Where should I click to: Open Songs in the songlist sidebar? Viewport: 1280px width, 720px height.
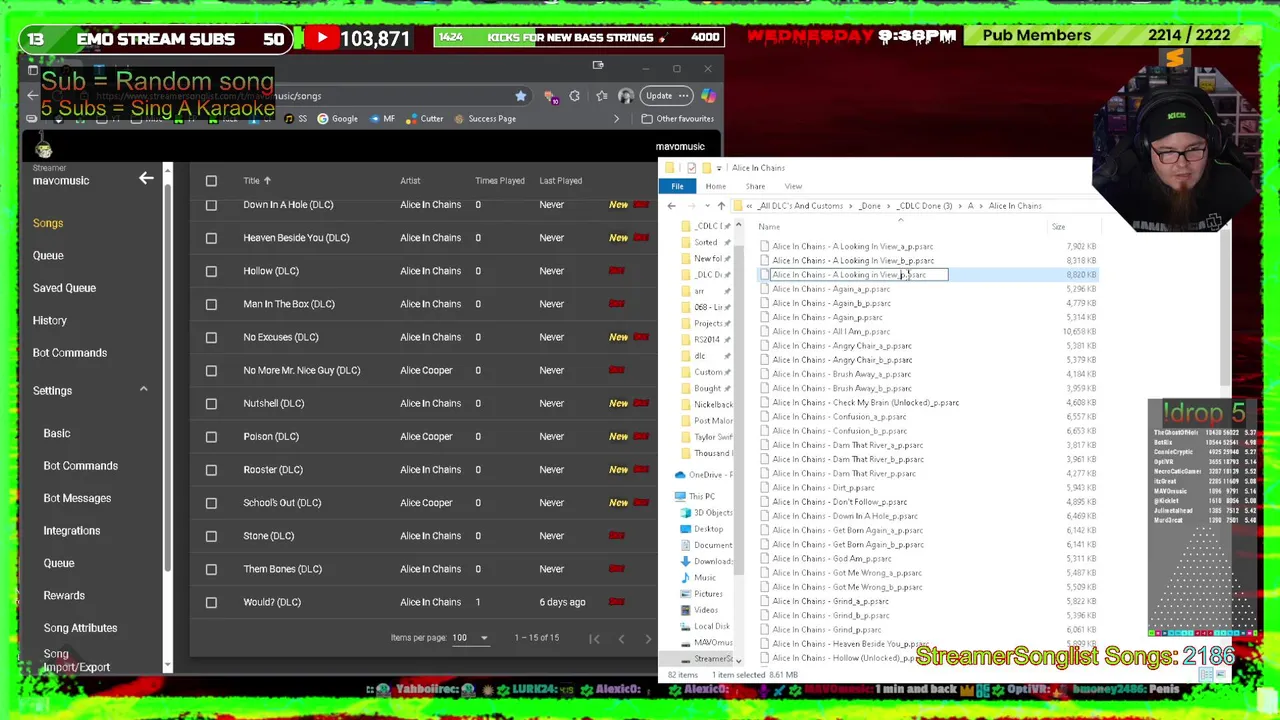(x=48, y=223)
